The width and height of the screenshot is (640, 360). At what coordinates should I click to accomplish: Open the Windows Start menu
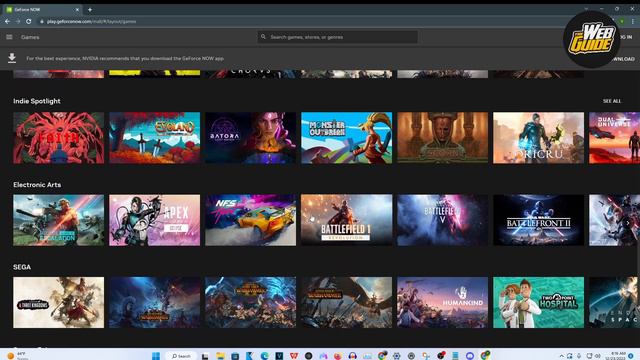pos(156,356)
